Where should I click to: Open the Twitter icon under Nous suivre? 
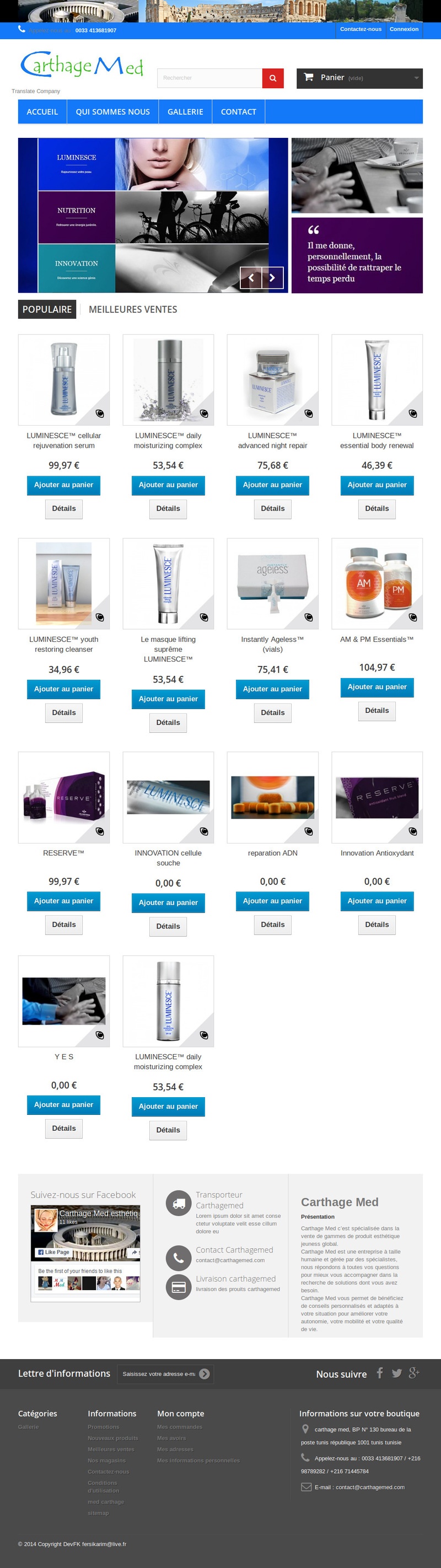[396, 1373]
